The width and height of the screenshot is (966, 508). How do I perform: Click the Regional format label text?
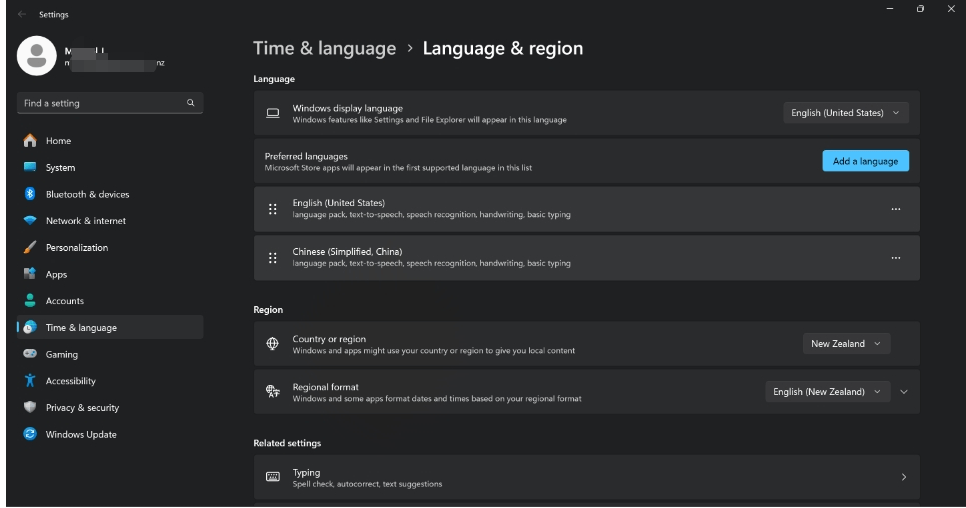point(325,387)
